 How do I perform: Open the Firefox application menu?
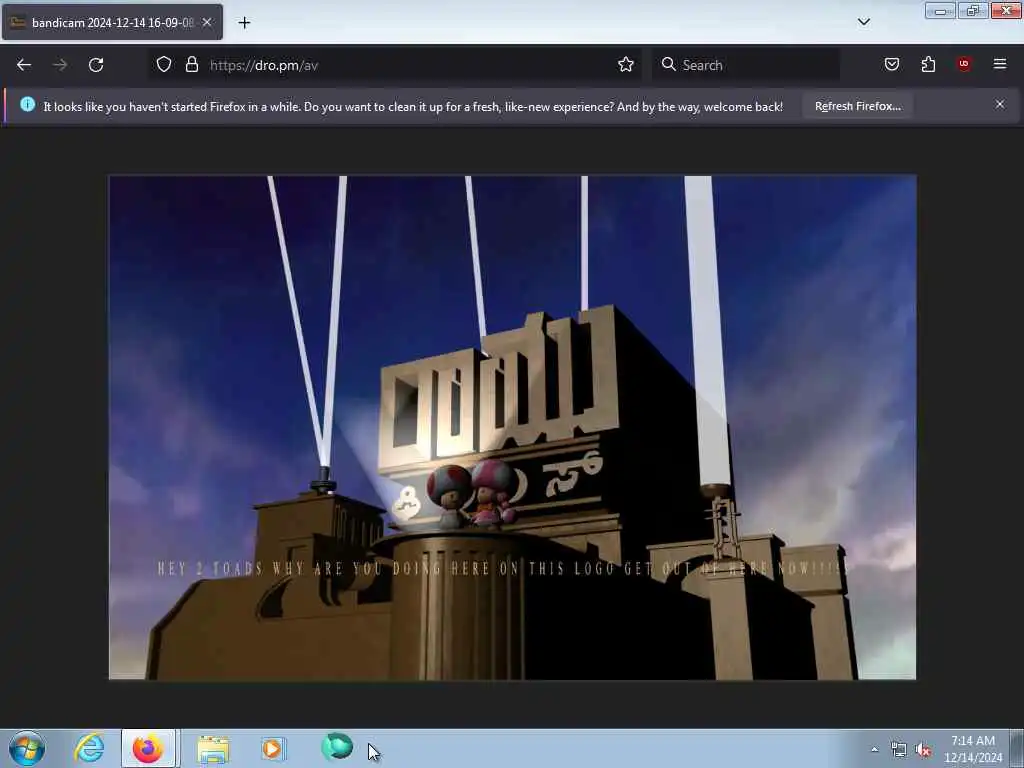point(1000,64)
